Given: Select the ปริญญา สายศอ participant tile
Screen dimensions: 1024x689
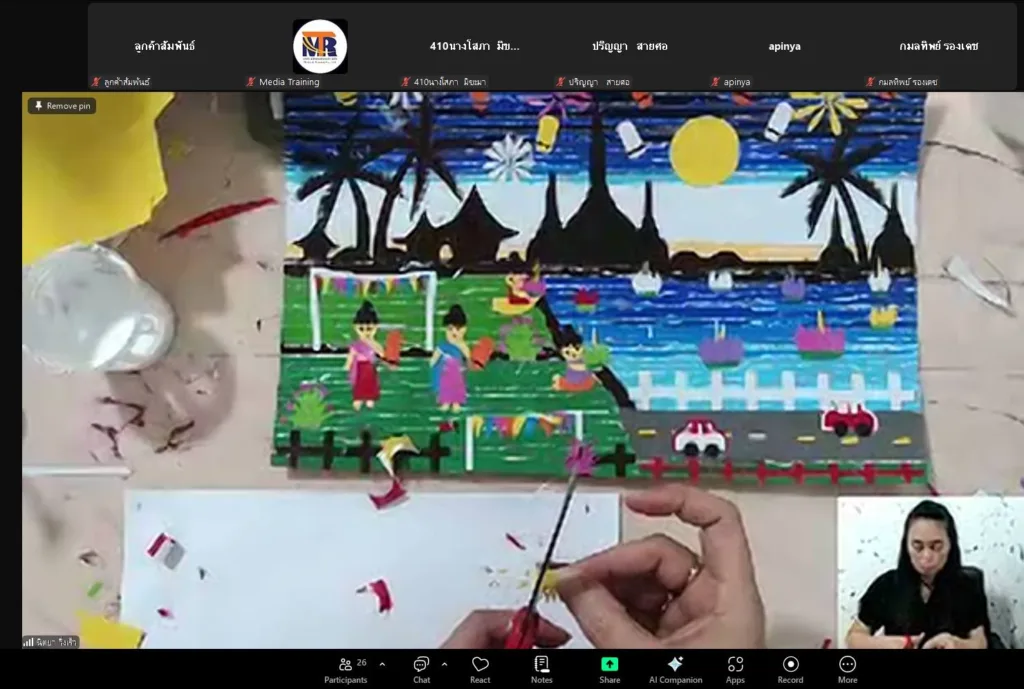Looking at the screenshot, I should [x=629, y=46].
